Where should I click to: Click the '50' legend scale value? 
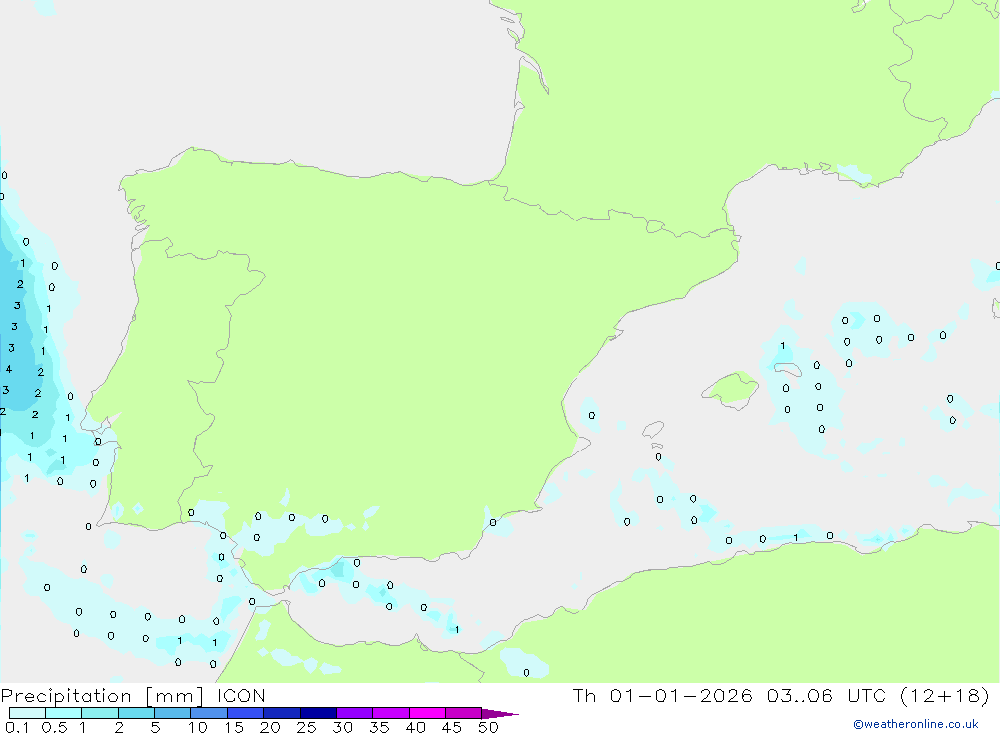(488, 727)
